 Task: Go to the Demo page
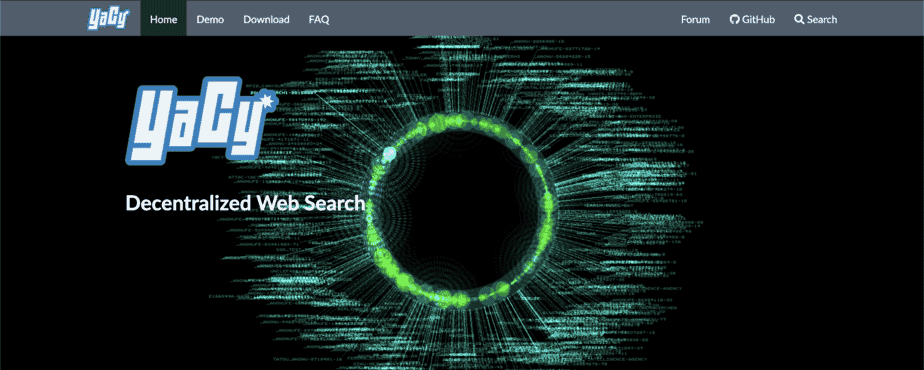click(210, 19)
